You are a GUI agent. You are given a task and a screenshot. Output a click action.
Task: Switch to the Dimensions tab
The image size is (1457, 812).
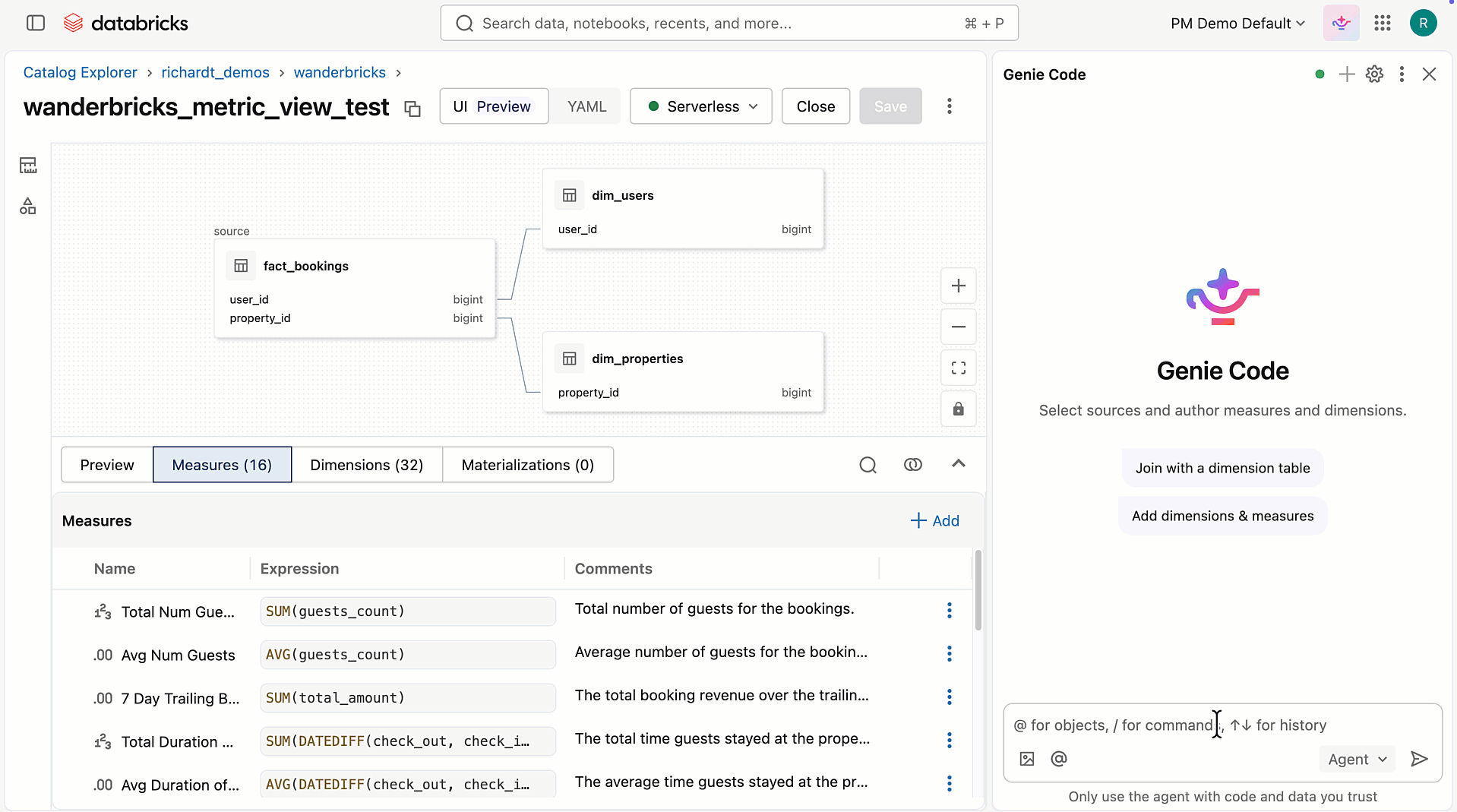[x=367, y=464]
